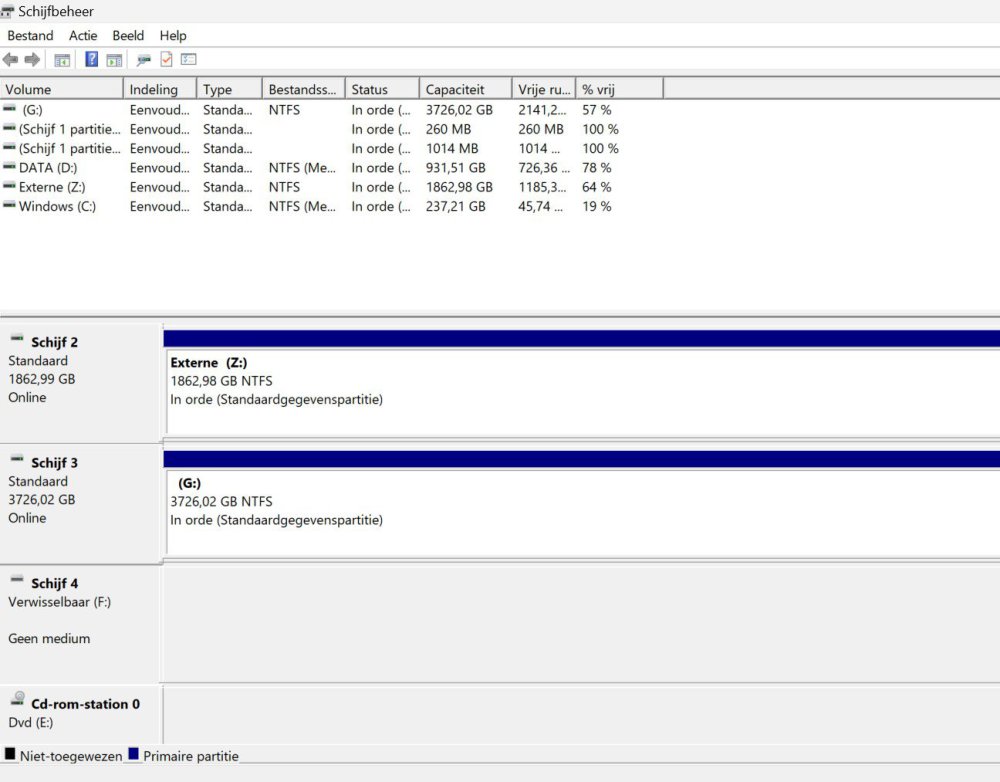1000x782 pixels.
Task: Click the rightmost settings list toolbar icon
Action: 188,60
